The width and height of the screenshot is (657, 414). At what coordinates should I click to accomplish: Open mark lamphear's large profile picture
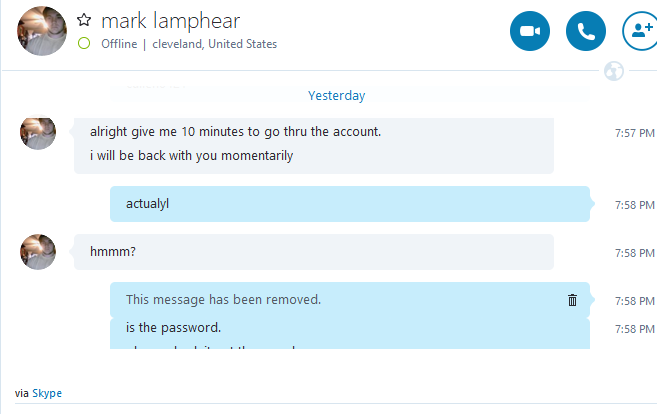point(41,31)
